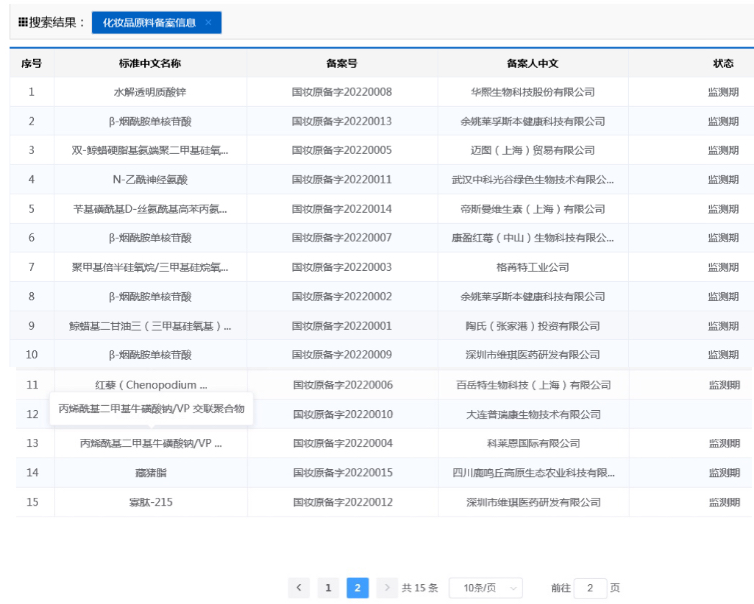Click the 状态 column header
The width and height of the screenshot is (754, 604).
[x=723, y=63]
